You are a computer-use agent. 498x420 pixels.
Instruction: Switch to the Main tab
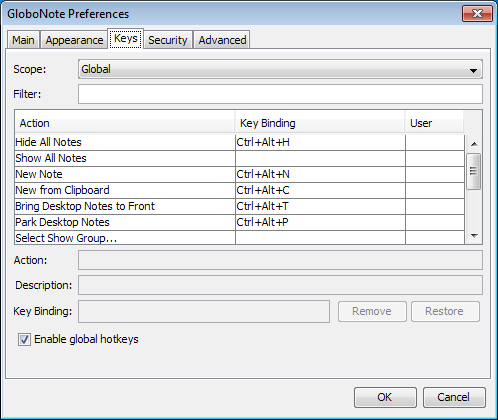(23, 40)
